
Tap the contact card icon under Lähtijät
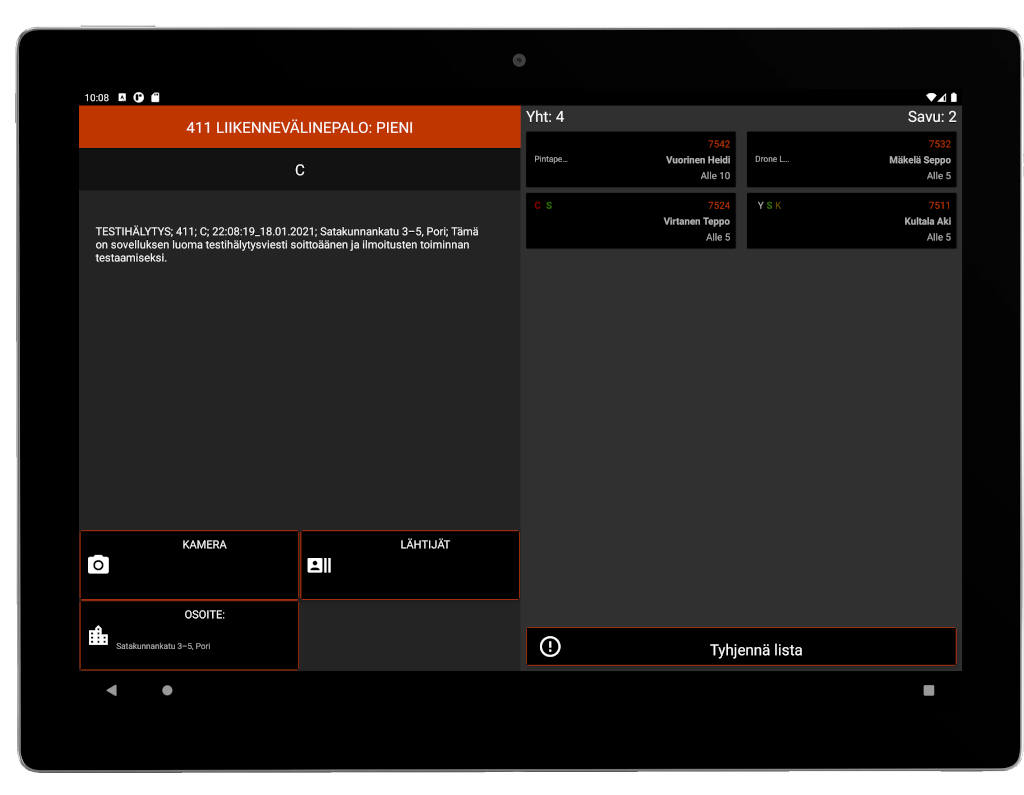point(319,565)
